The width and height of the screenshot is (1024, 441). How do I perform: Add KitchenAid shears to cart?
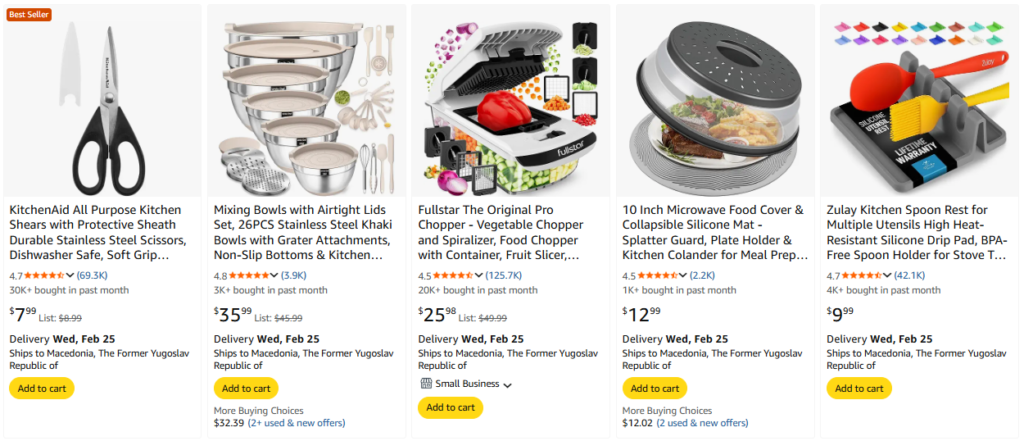[x=41, y=388]
